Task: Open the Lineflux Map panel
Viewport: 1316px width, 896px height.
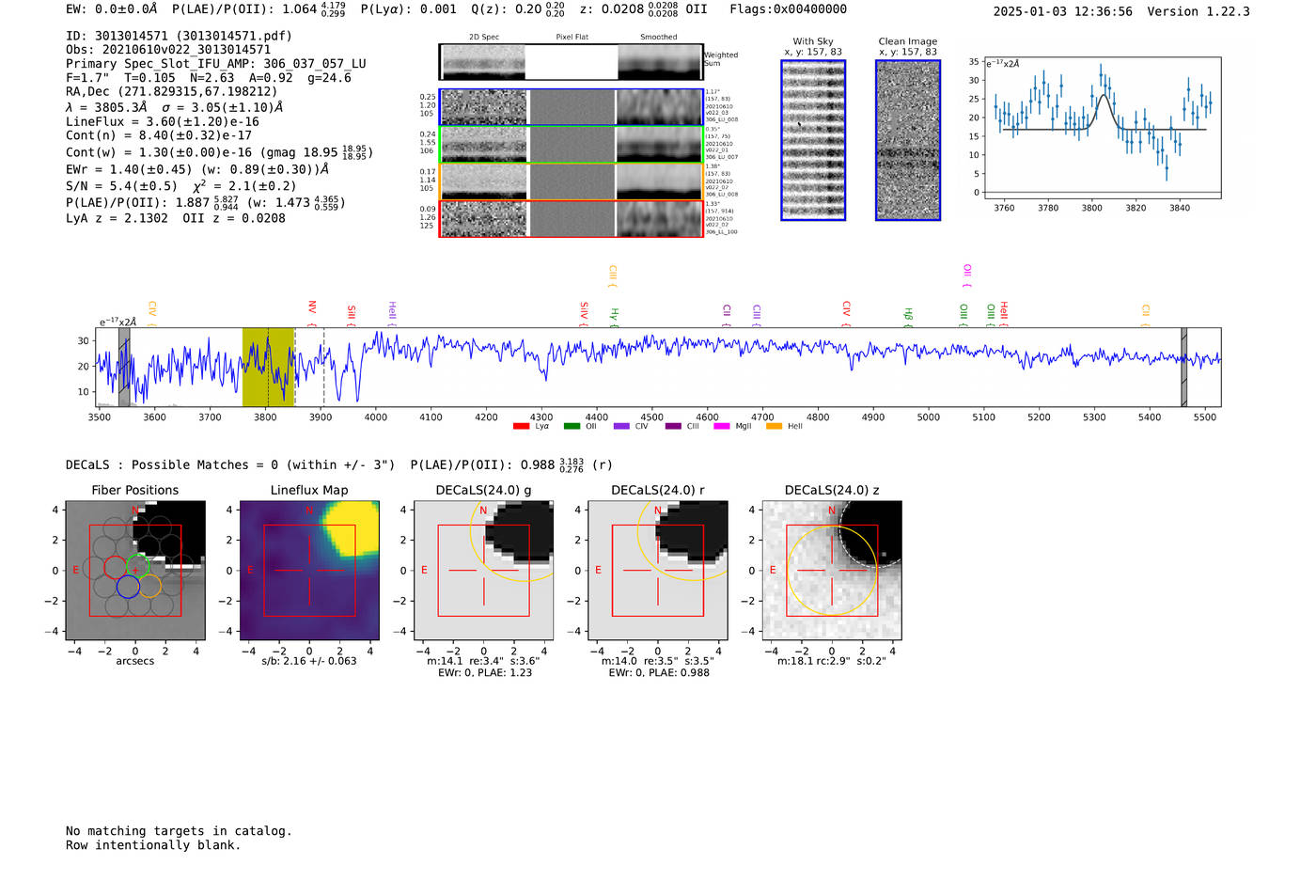Action: [x=309, y=570]
